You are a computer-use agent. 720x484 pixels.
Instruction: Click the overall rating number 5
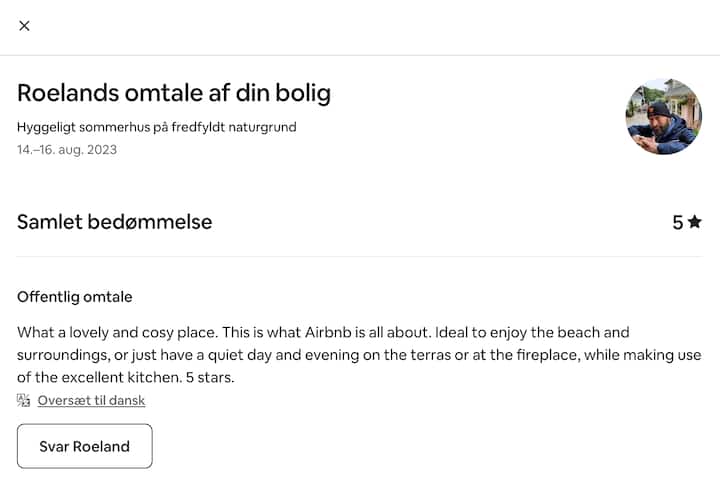point(678,222)
